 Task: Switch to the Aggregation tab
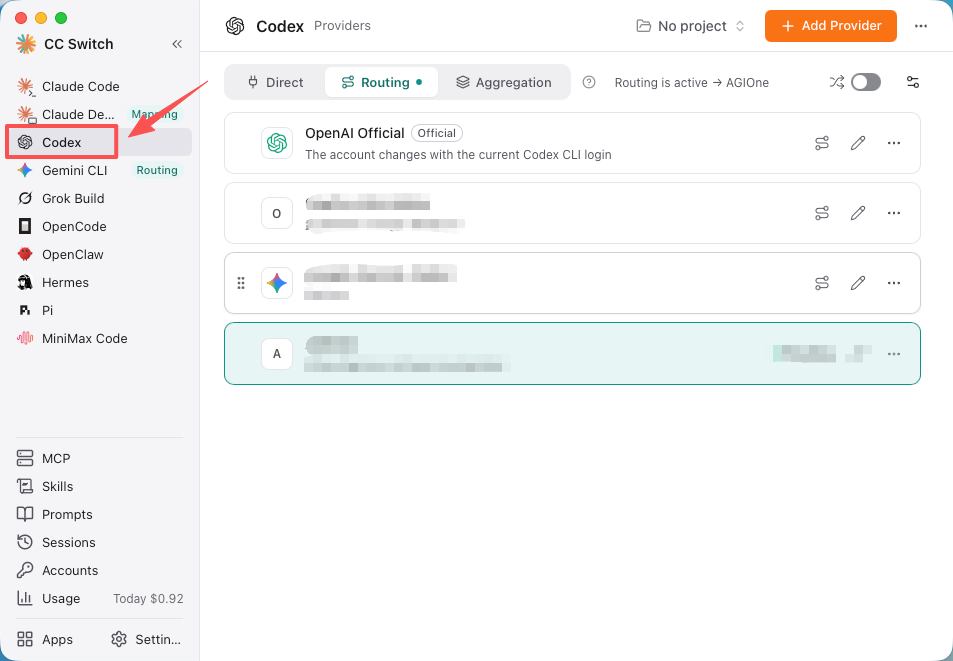504,82
